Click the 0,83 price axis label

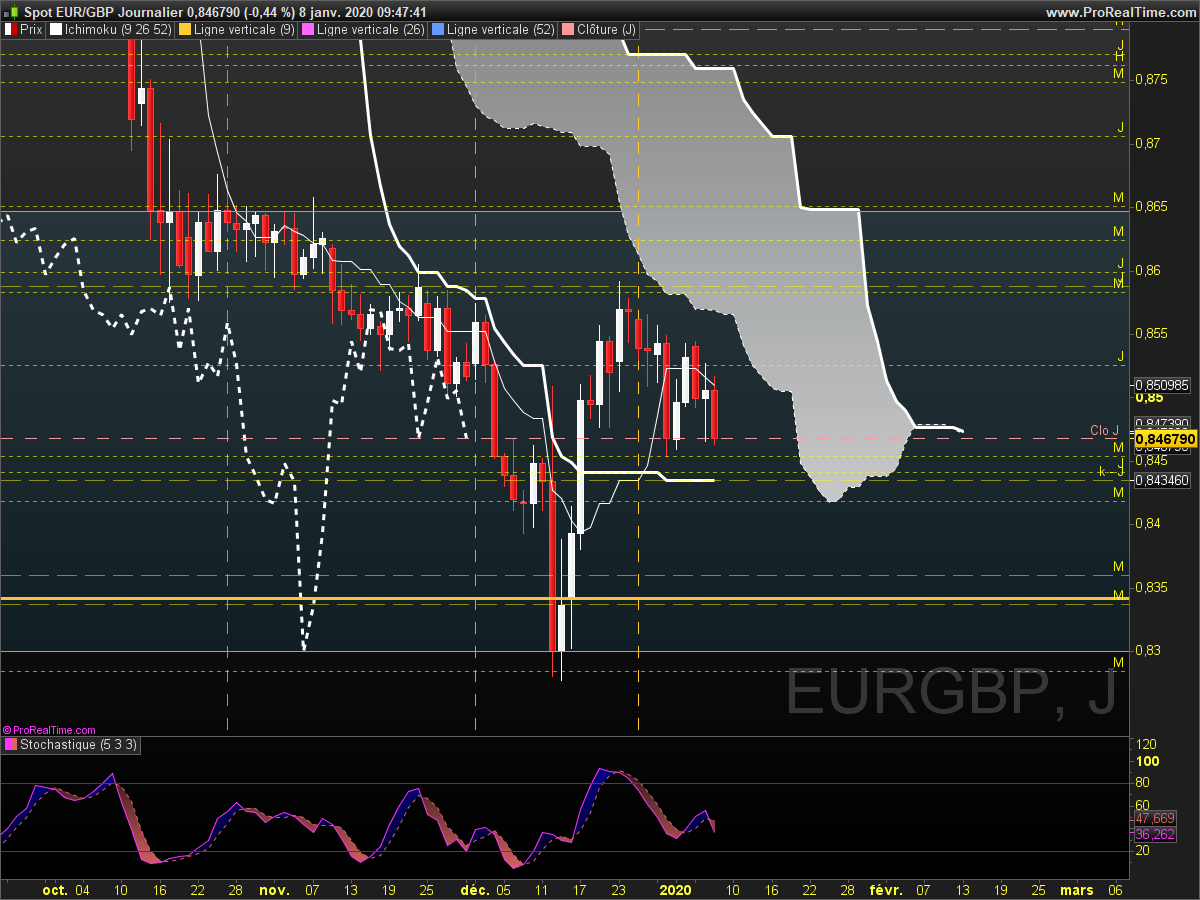[x=1147, y=650]
